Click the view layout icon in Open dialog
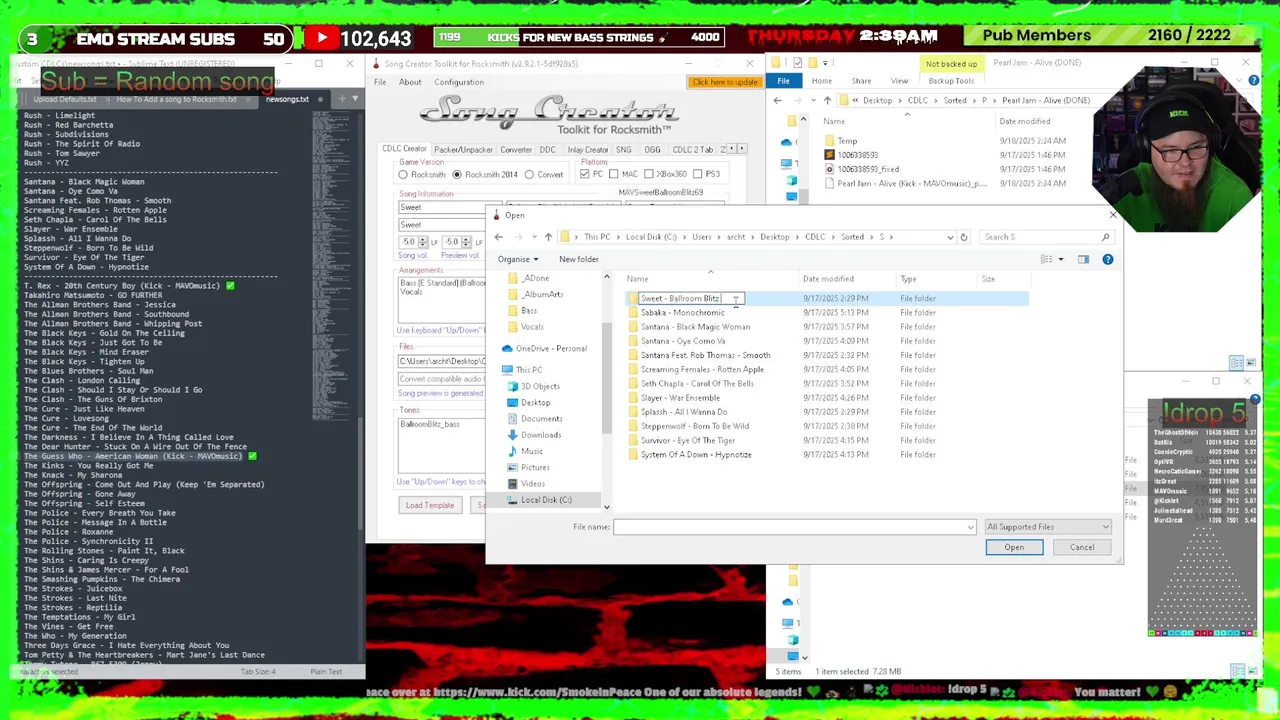 coord(1046,259)
